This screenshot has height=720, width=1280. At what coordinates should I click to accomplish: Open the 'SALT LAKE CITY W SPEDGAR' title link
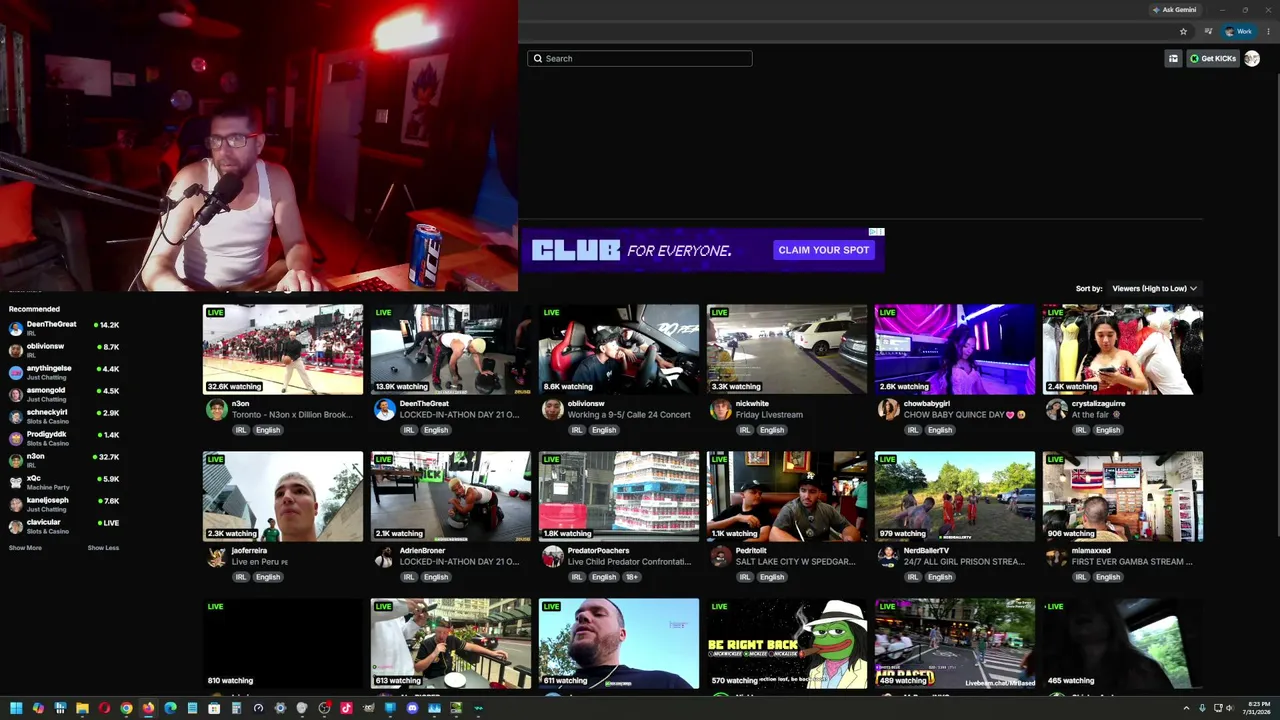pos(796,562)
